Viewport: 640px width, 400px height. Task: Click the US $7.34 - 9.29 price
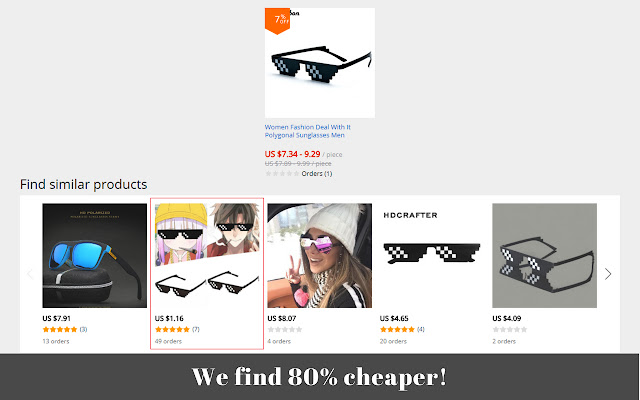[292, 154]
